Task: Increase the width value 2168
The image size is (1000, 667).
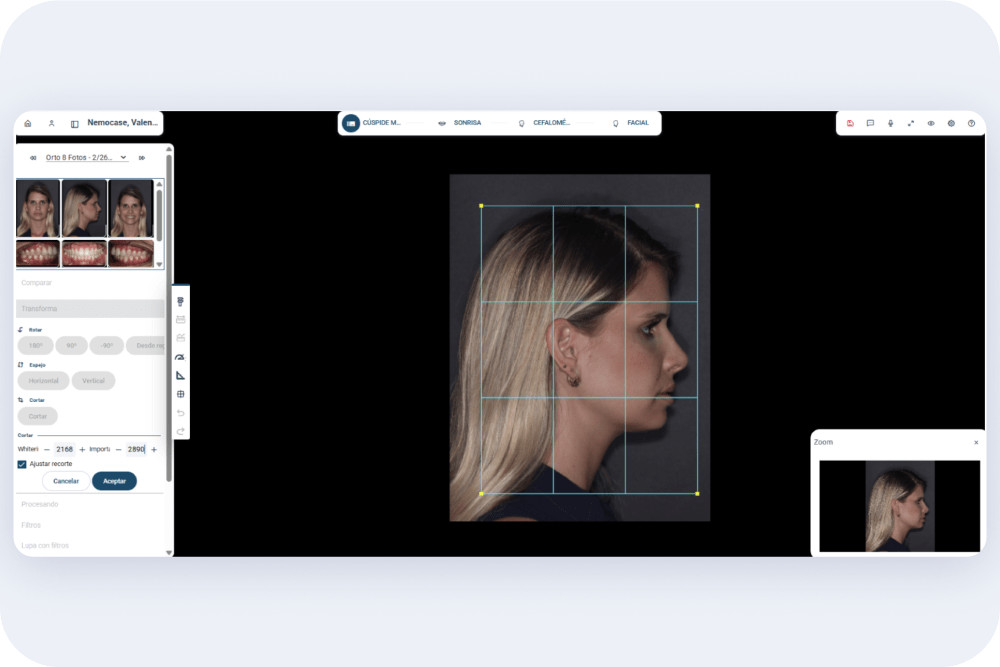Action: point(82,450)
